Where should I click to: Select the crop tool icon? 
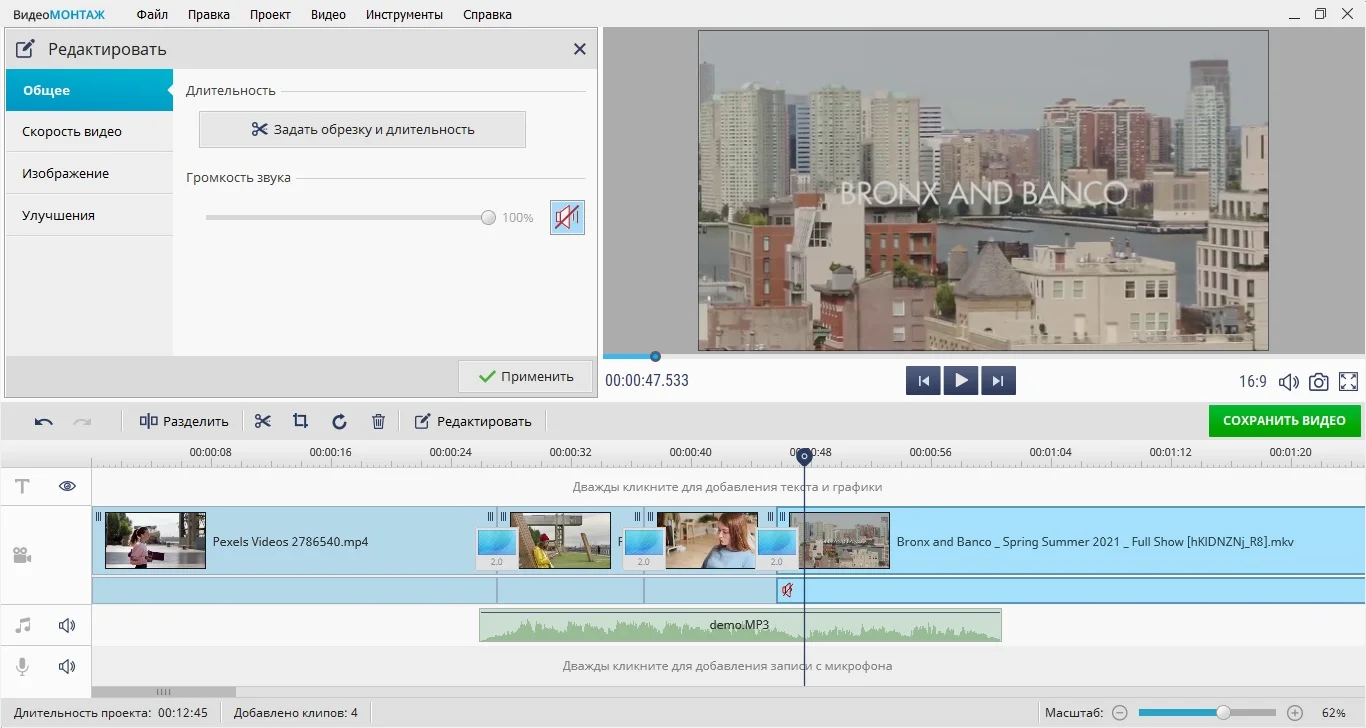click(x=300, y=422)
